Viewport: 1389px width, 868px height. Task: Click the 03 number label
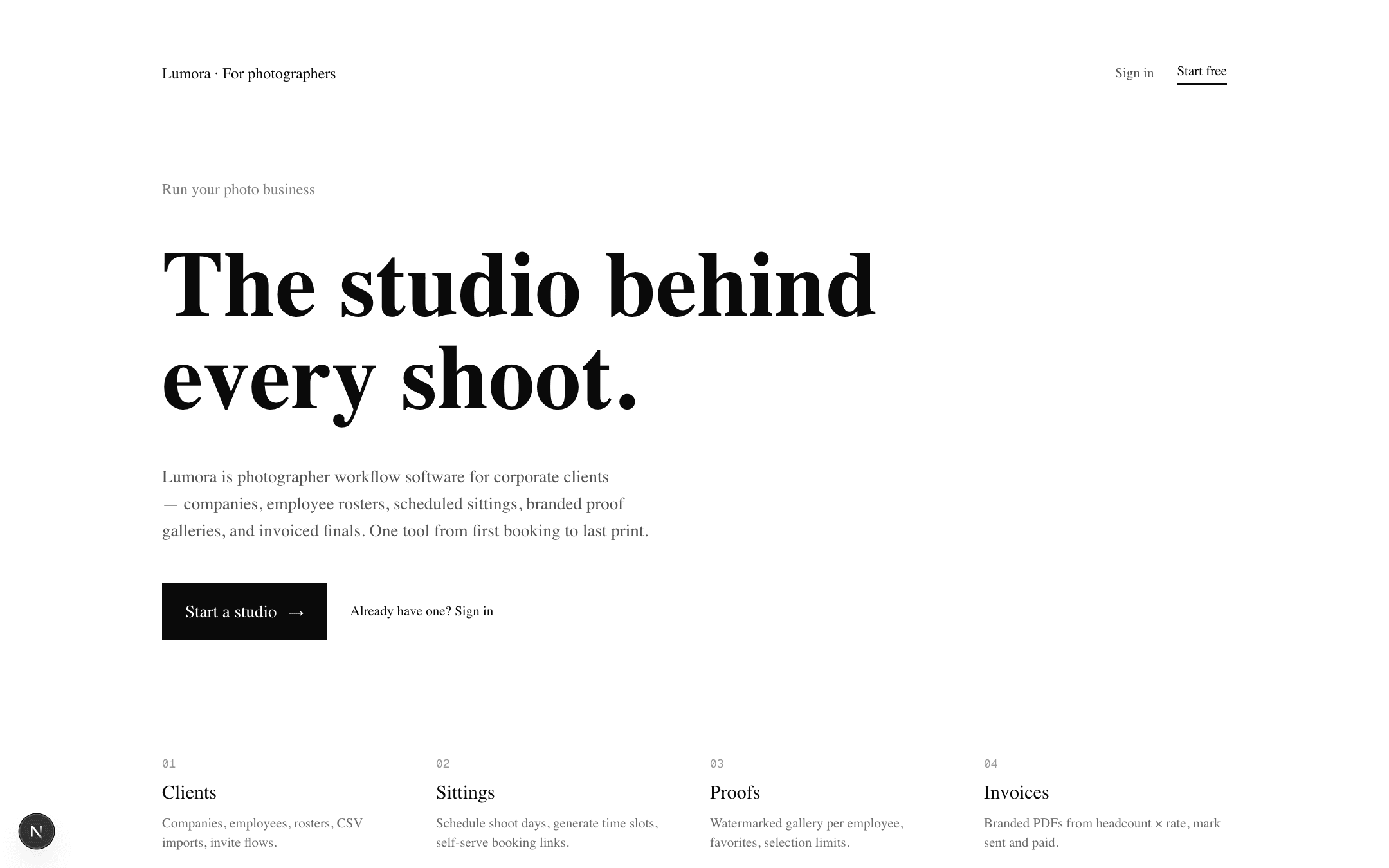(717, 764)
